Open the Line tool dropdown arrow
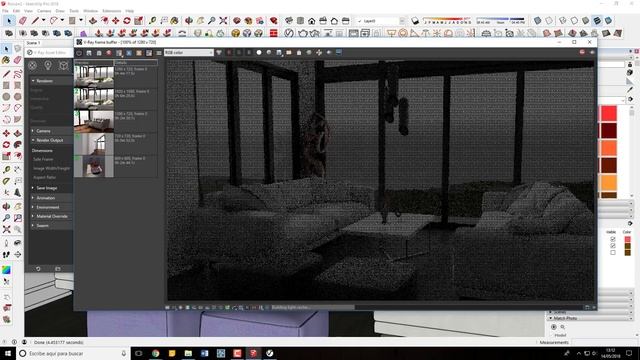Screen dimensions: 640x360 coord(43,20)
